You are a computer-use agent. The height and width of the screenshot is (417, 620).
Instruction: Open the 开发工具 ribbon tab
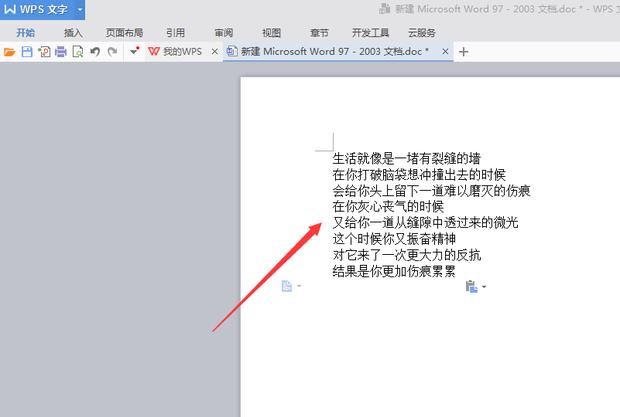coord(370,32)
